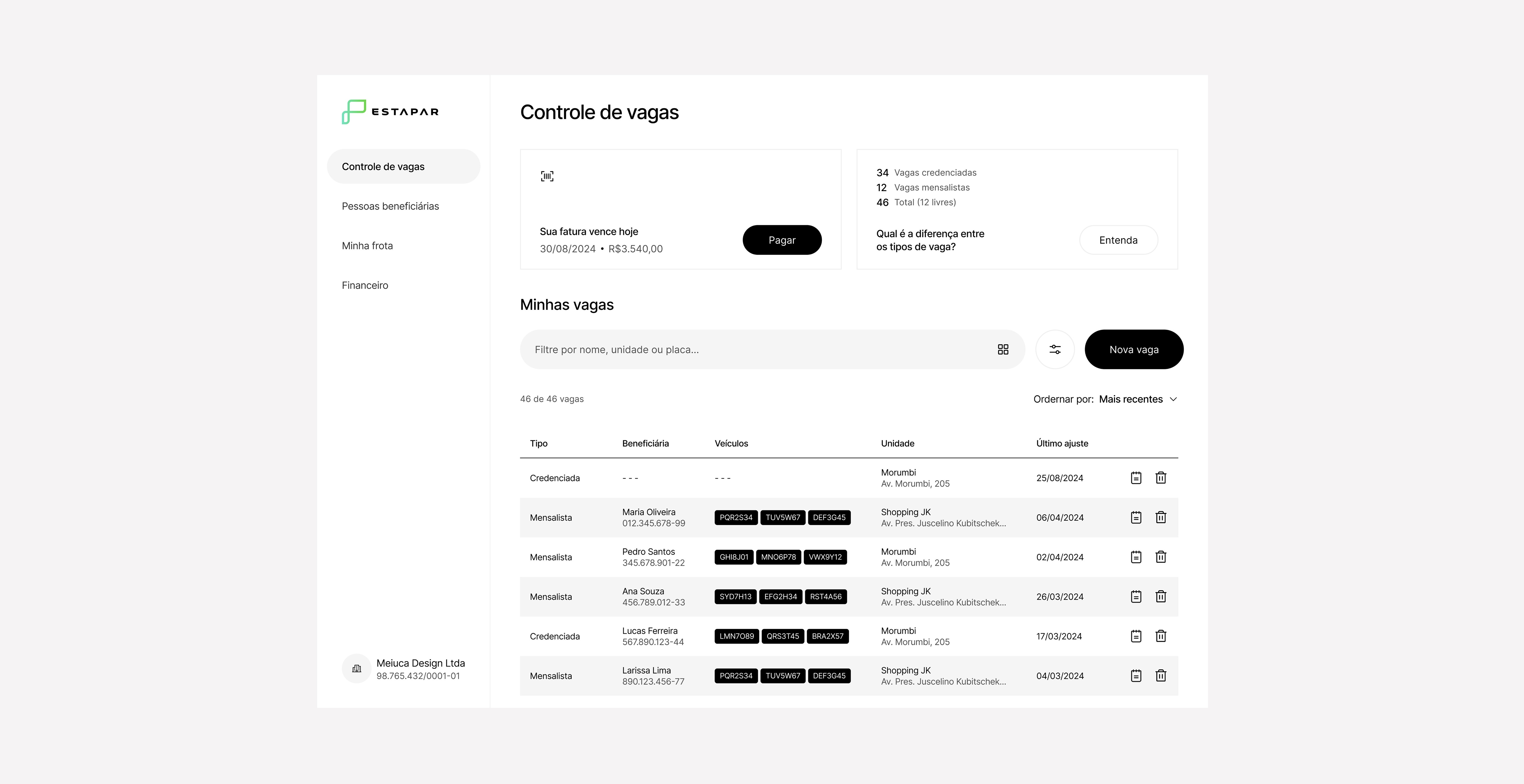
Task: Click plate TUV5W67 in Maria Oliveira's row
Action: click(x=783, y=517)
